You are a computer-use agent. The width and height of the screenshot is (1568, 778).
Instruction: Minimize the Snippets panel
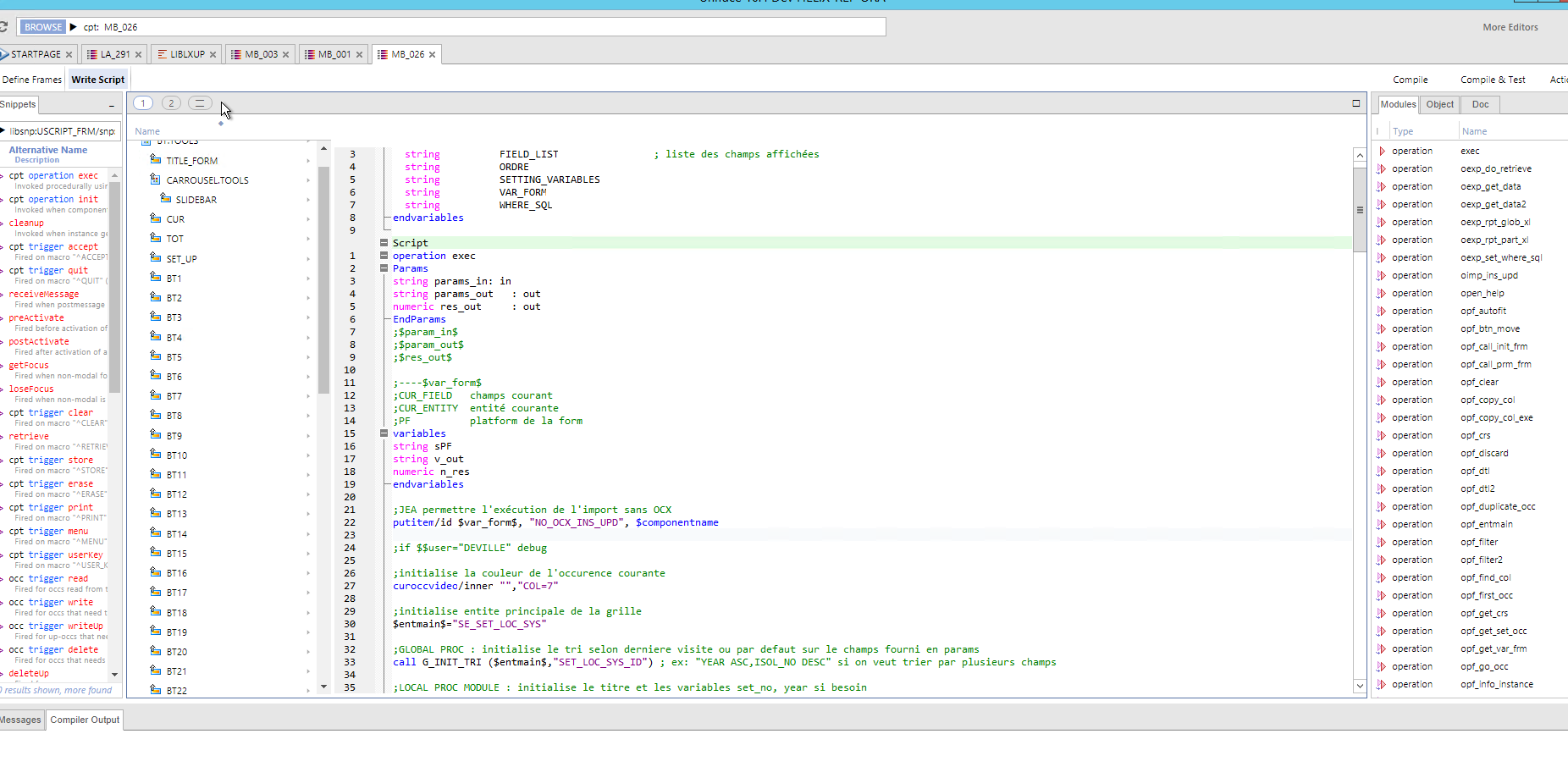(110, 105)
